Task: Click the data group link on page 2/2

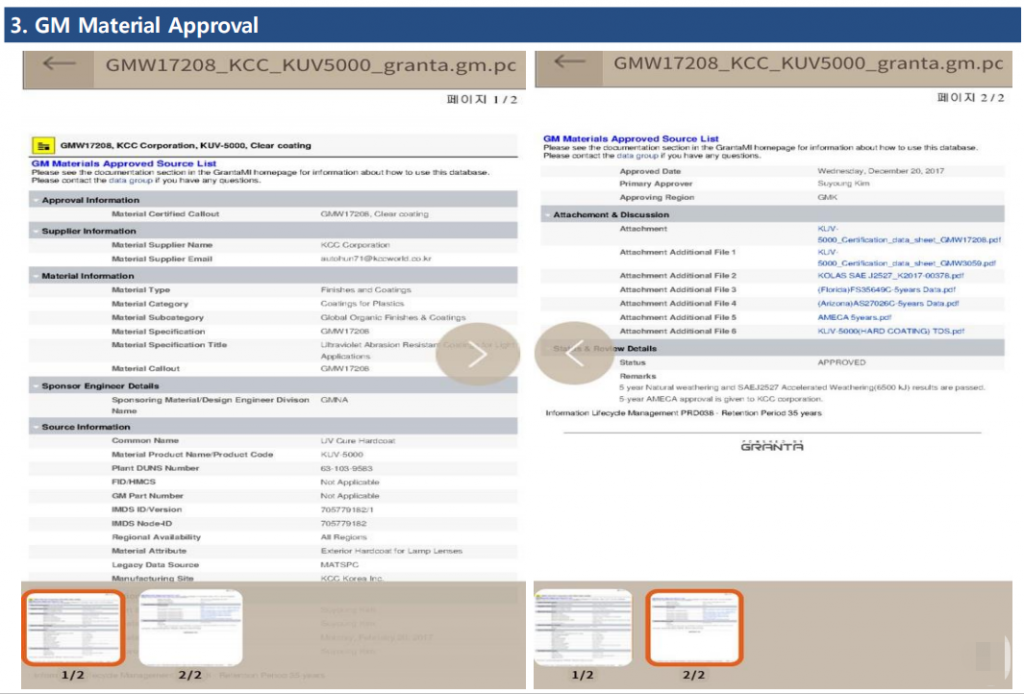Action: (637, 156)
